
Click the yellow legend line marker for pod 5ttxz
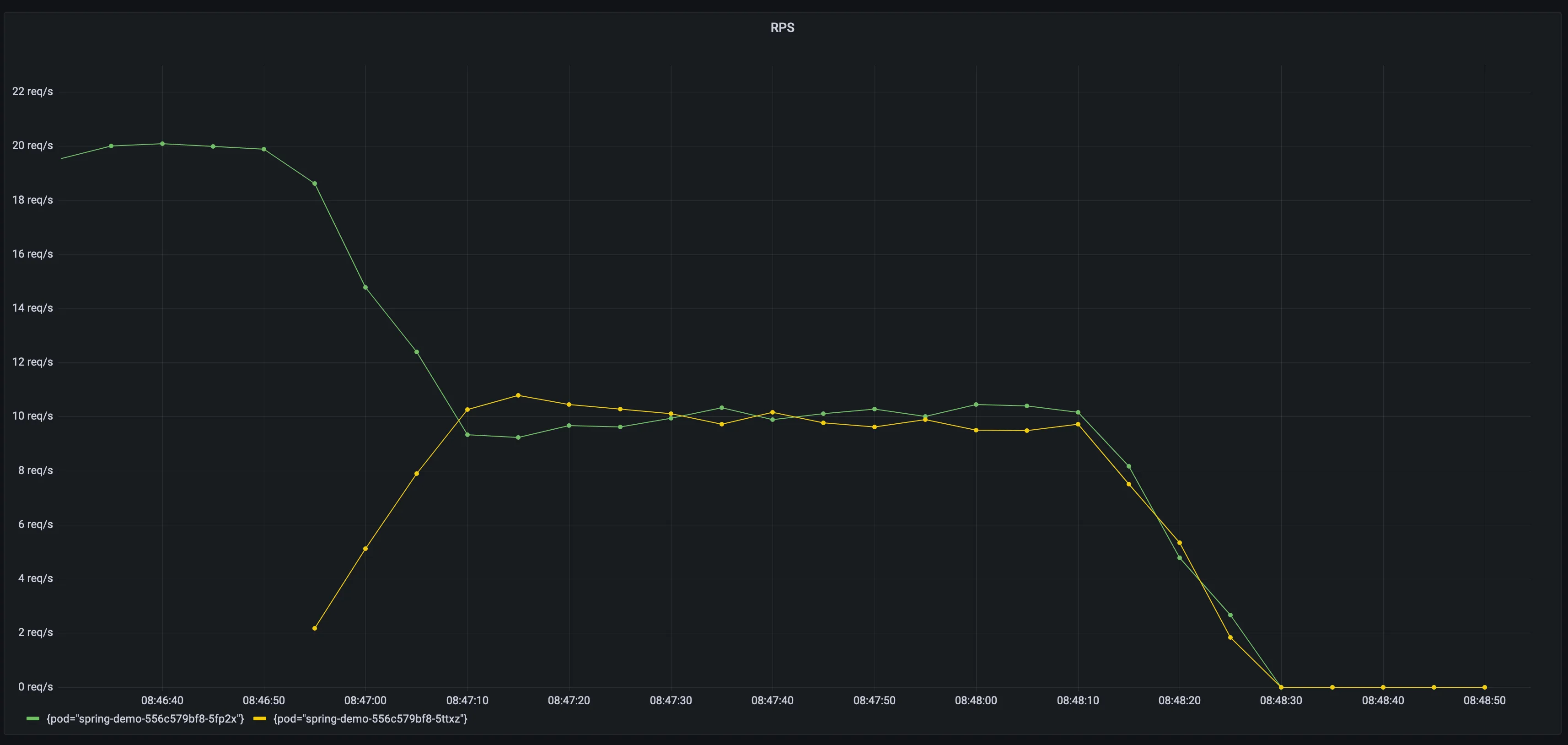(x=259, y=719)
